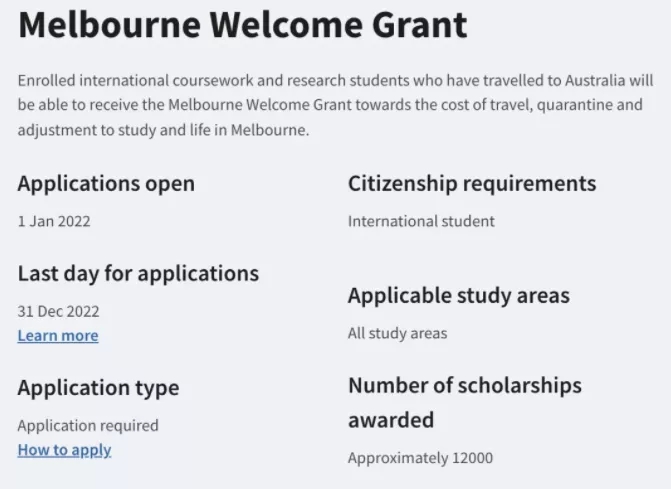671x489 pixels.
Task: Click the word Australia in the description
Action: (595, 80)
